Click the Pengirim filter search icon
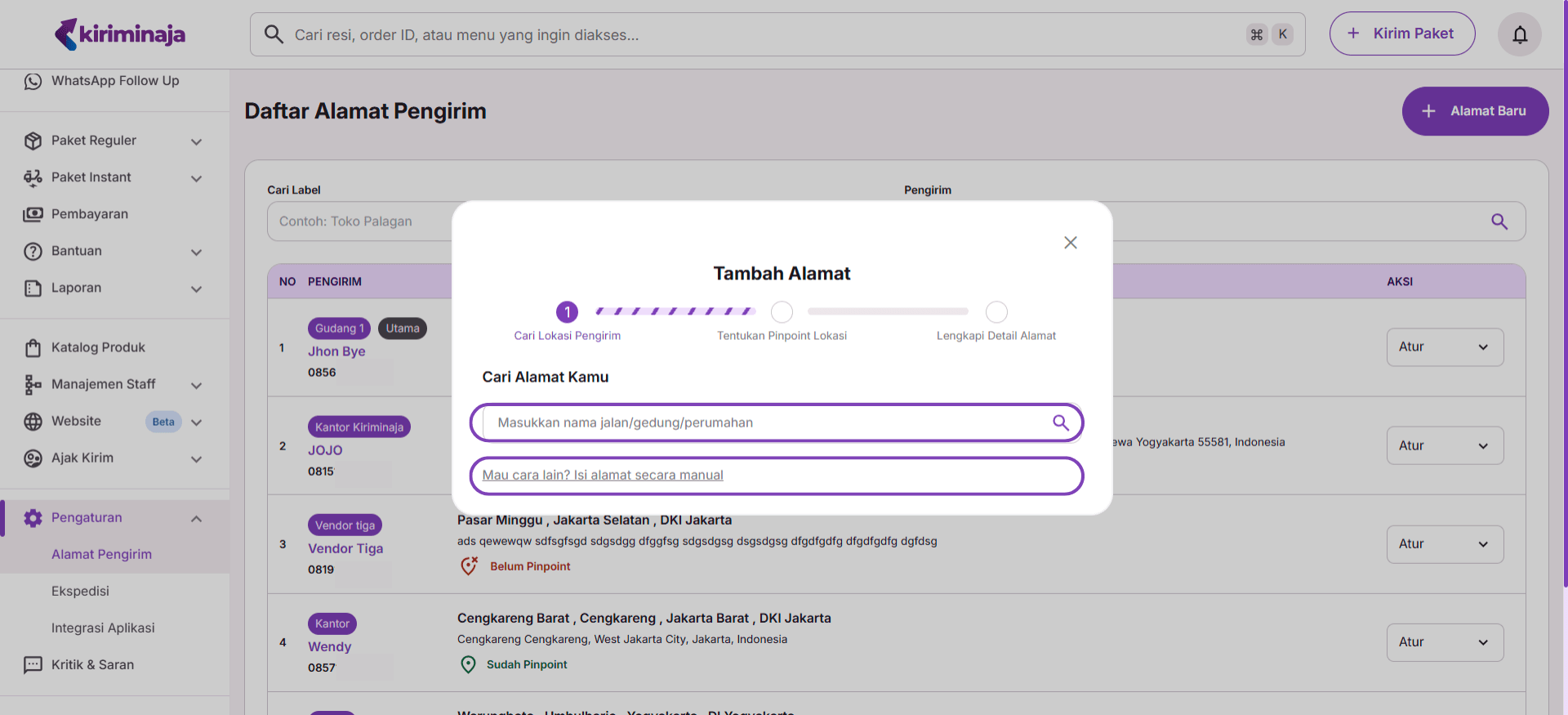 tap(1499, 221)
